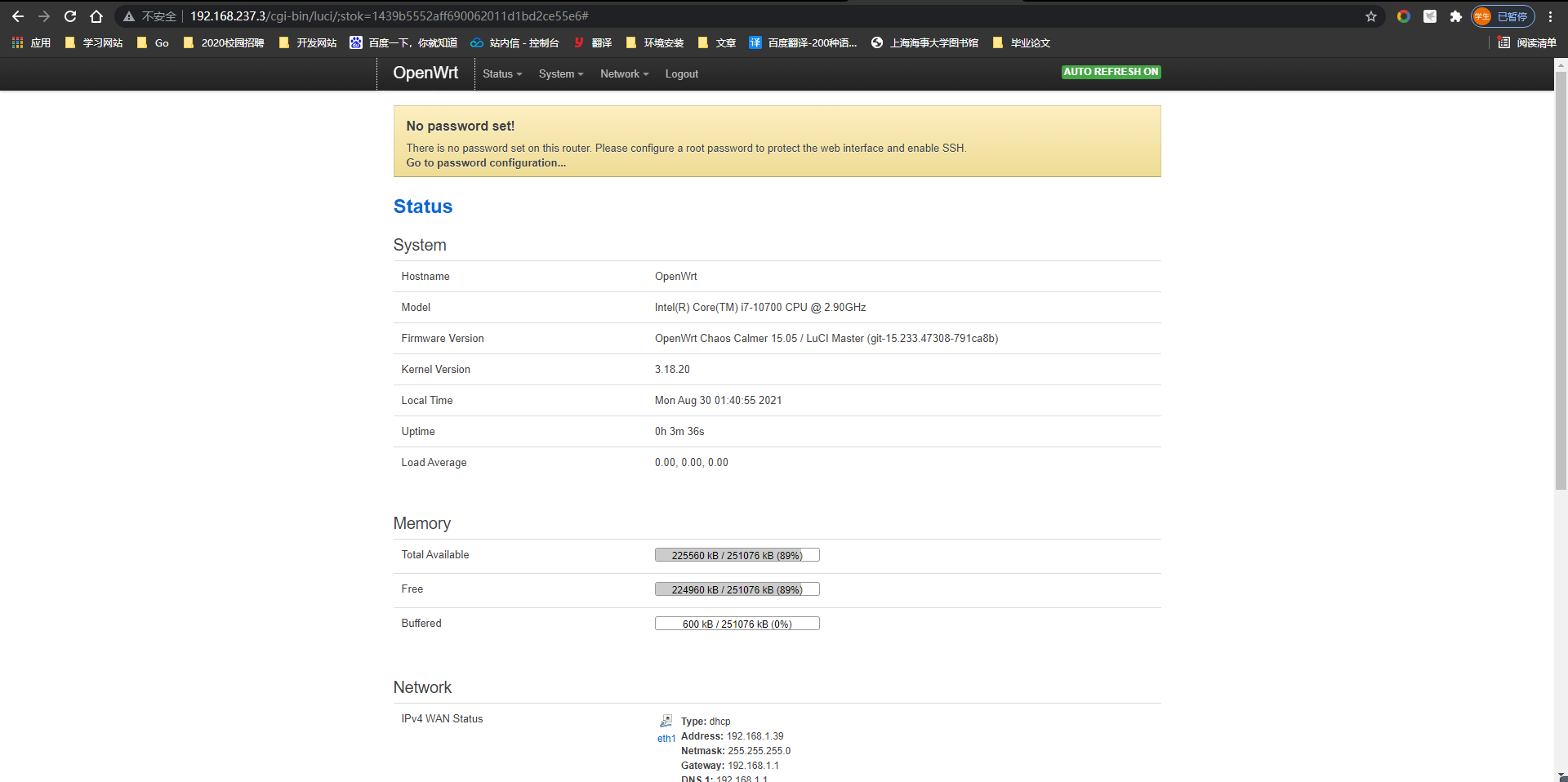
Task: Bookmark this page with the star
Action: click(x=1371, y=16)
